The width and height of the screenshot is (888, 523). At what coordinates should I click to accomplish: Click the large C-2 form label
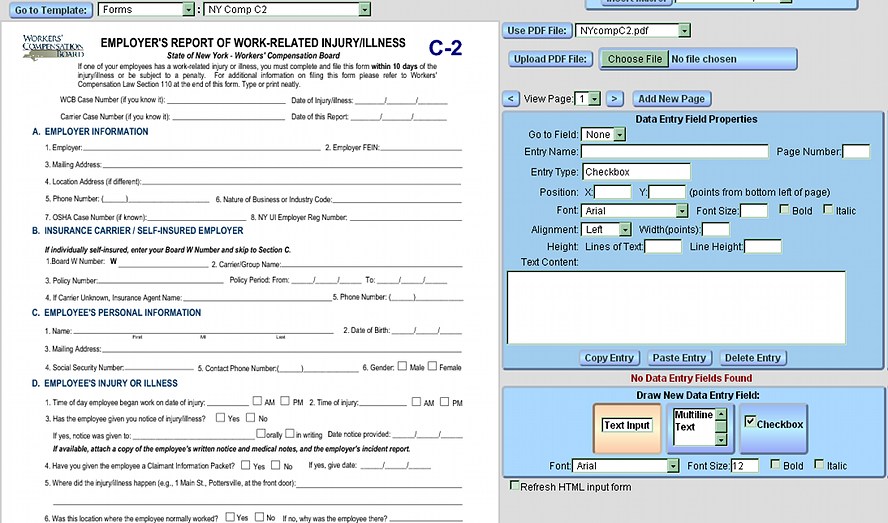(445, 48)
